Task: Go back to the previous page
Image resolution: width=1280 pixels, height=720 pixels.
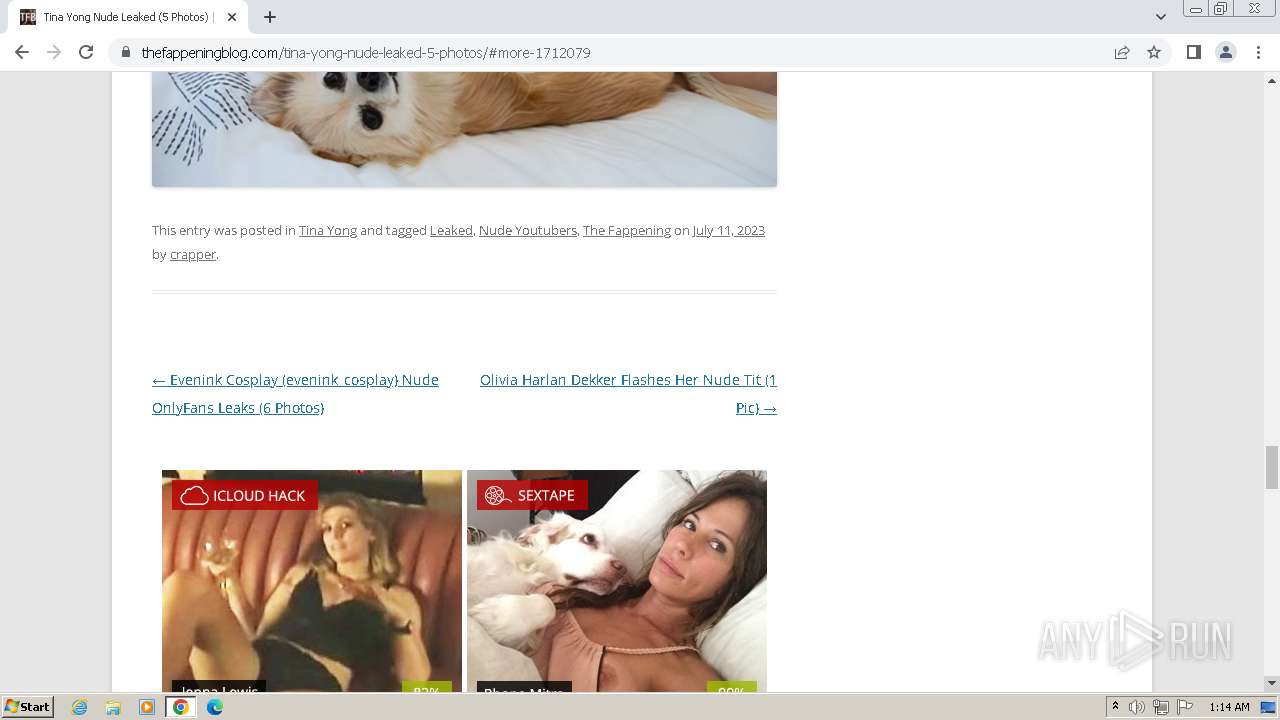Action: (22, 52)
